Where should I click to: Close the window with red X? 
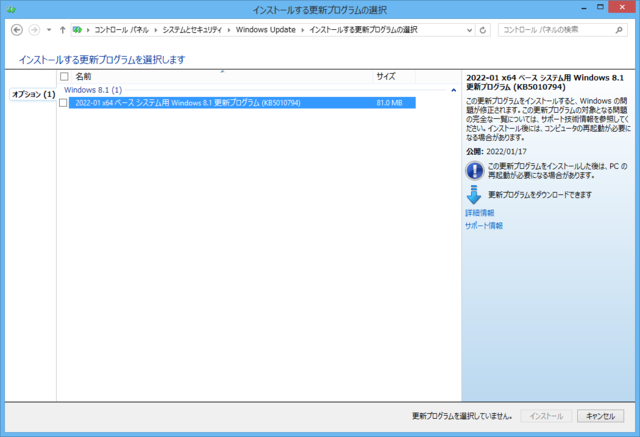click(x=622, y=7)
